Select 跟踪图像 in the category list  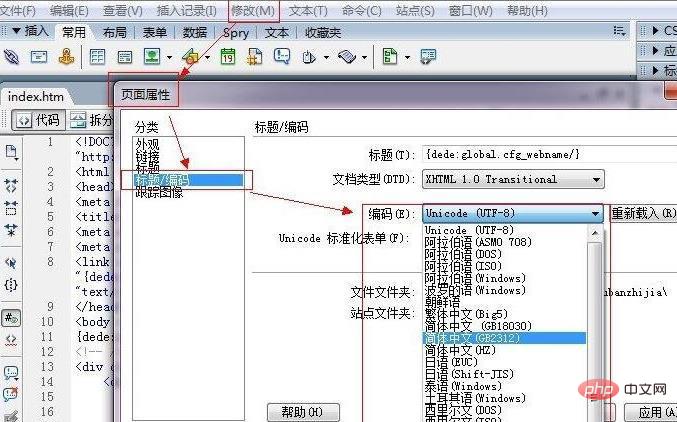[x=159, y=192]
